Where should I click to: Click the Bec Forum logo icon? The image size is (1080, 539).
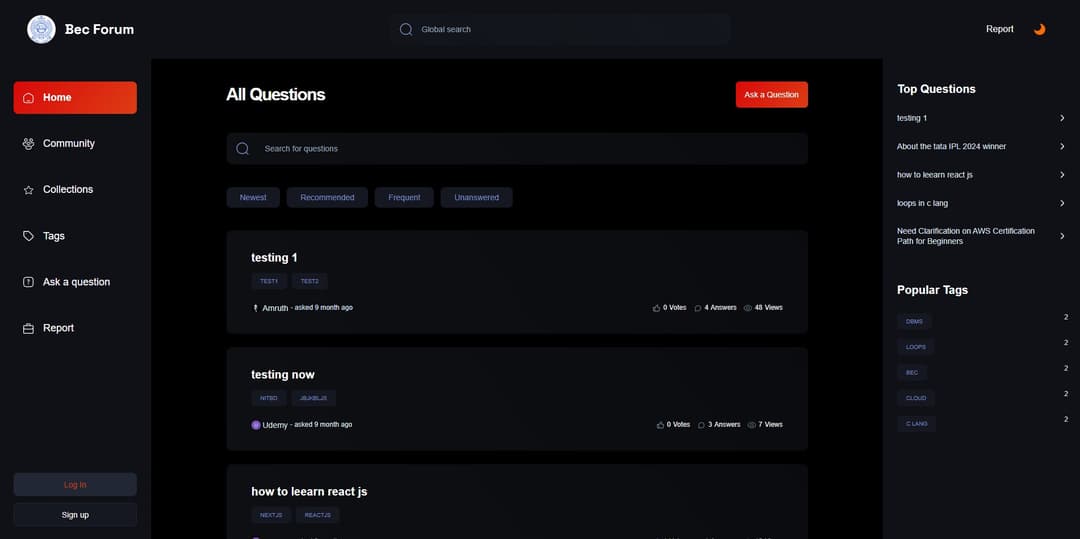pyautogui.click(x=42, y=29)
